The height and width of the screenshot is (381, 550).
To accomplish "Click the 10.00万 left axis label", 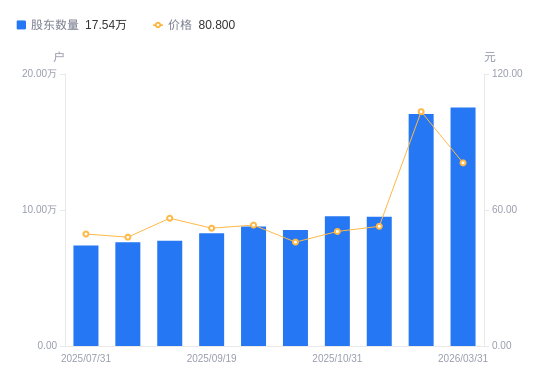I will (39, 209).
